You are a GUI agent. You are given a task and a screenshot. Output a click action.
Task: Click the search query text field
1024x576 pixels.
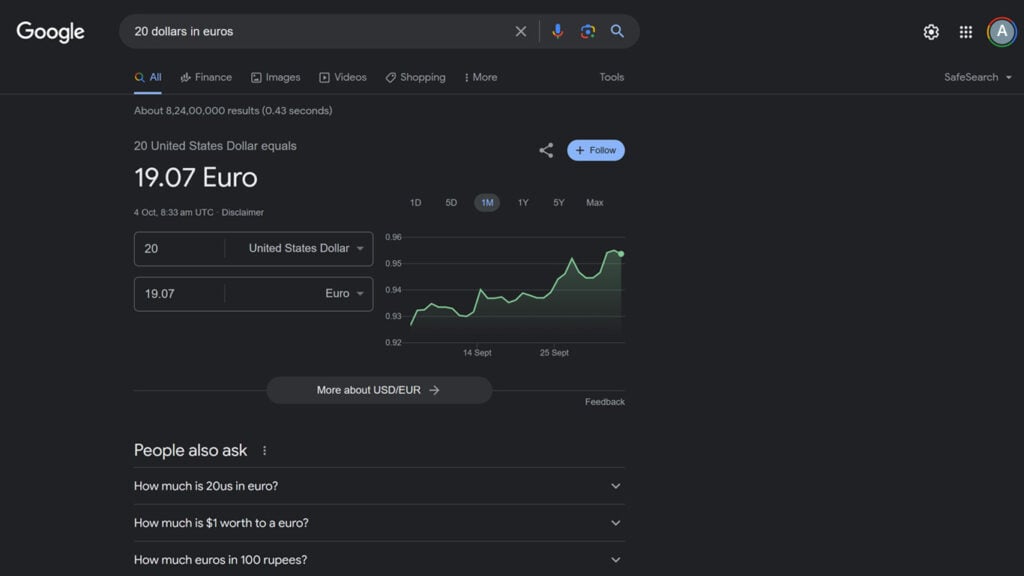320,31
